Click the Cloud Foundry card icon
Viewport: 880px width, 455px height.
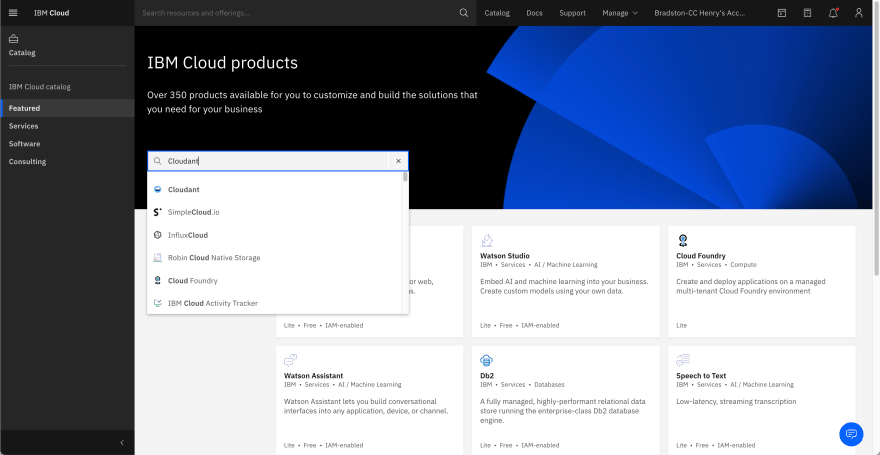(682, 241)
